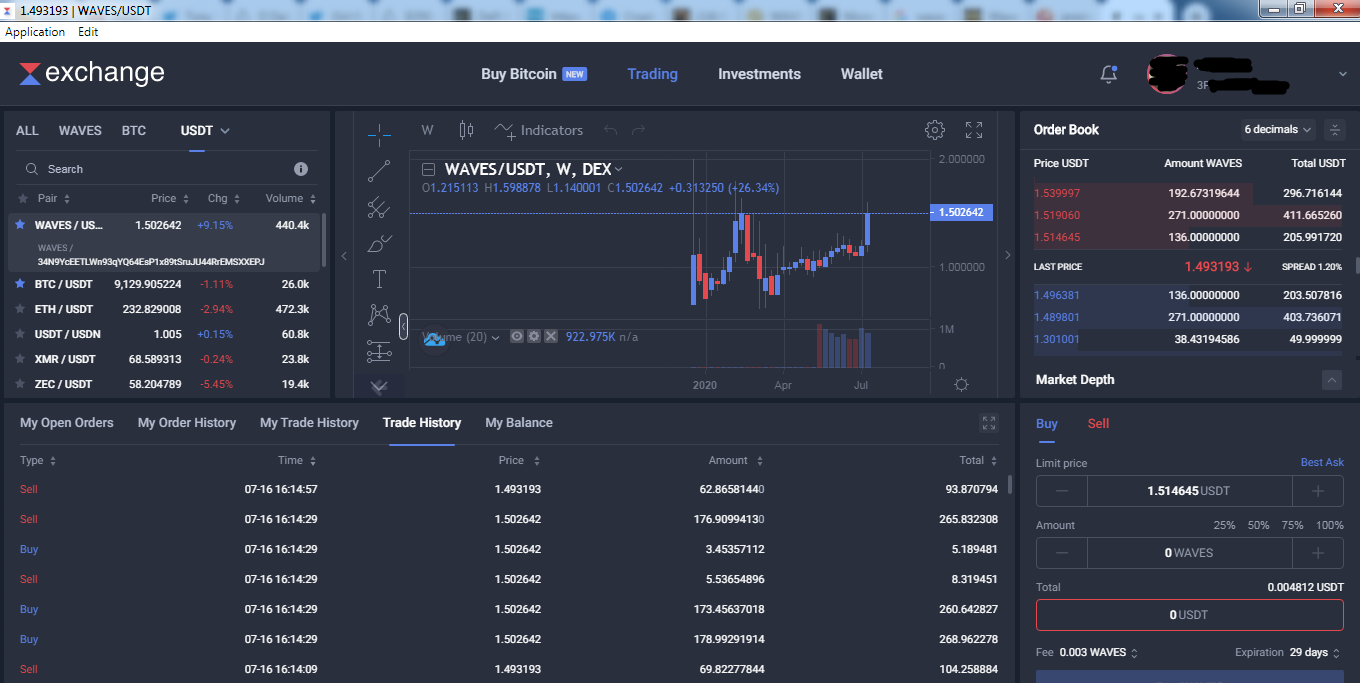Set amount to 50%

point(1259,525)
